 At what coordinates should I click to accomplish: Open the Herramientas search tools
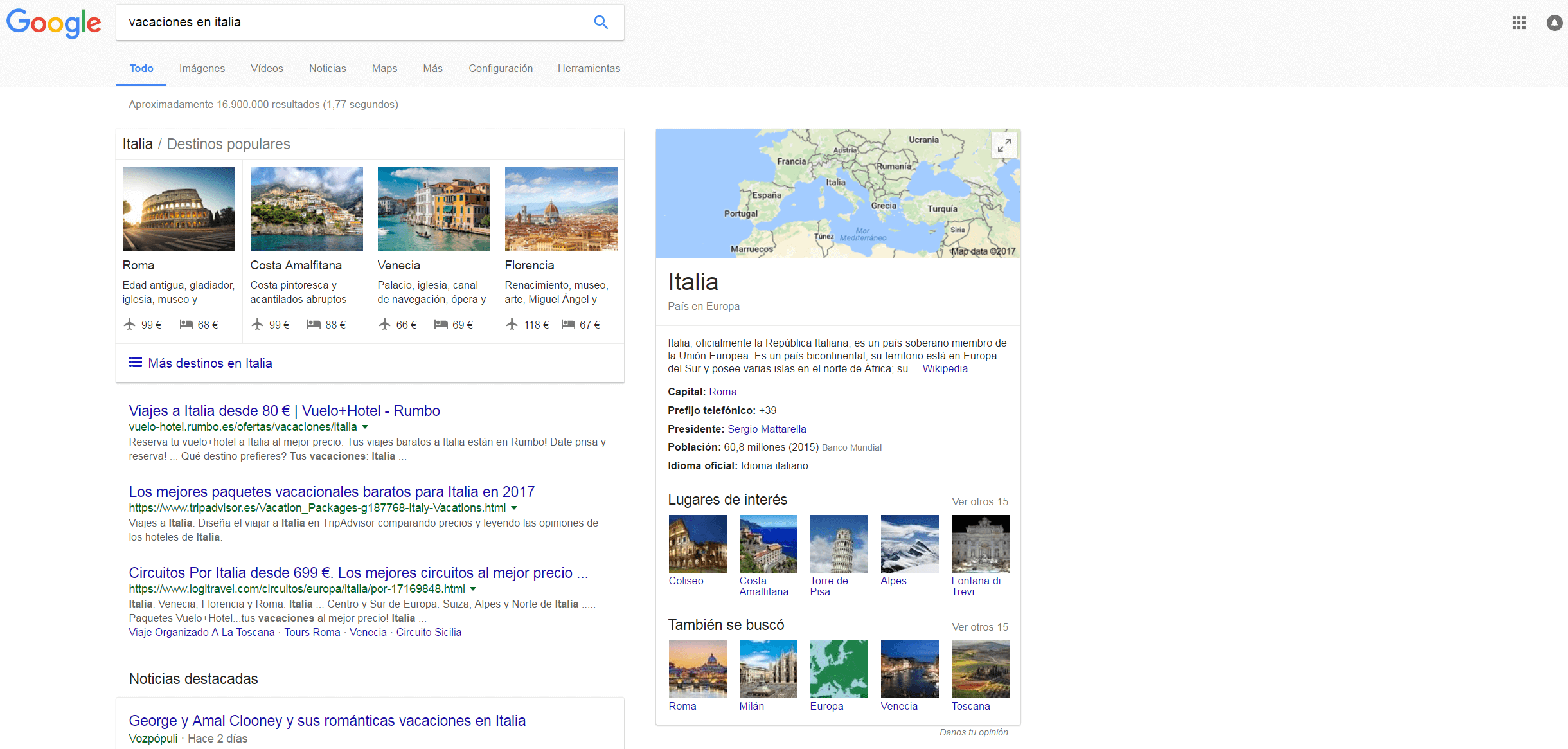589,68
